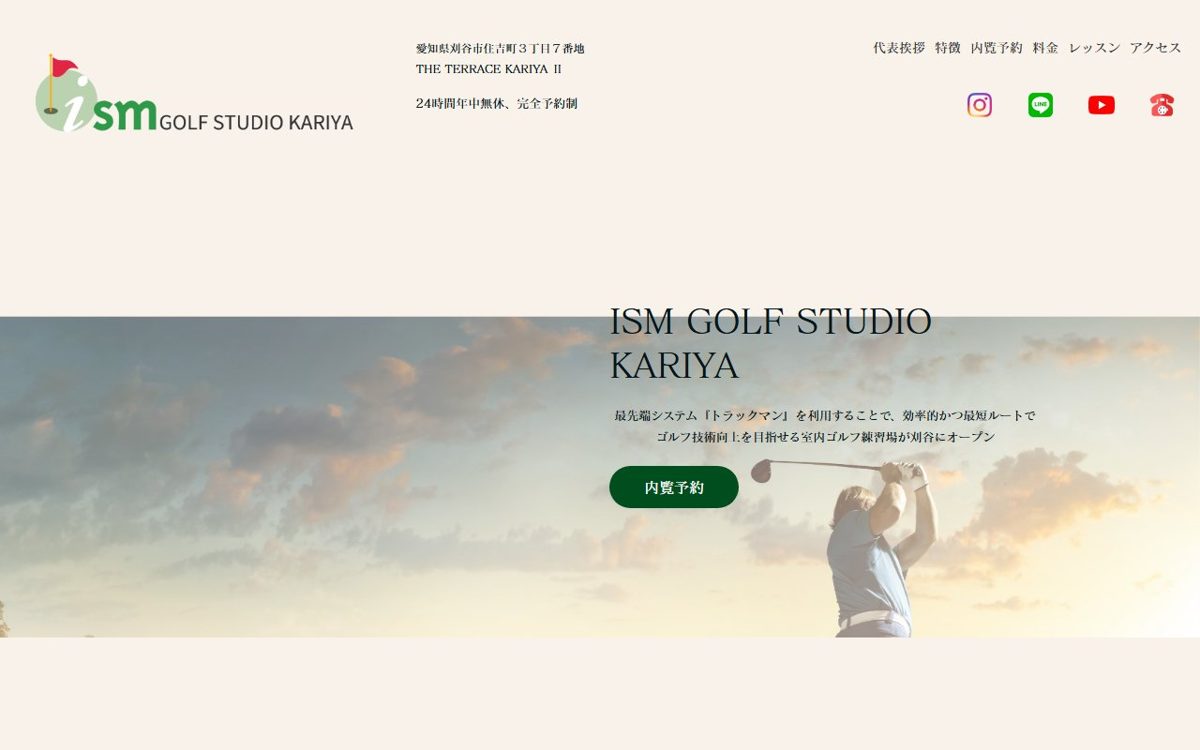1200x750 pixels.
Task: Open the Instagram icon link
Action: coord(979,105)
